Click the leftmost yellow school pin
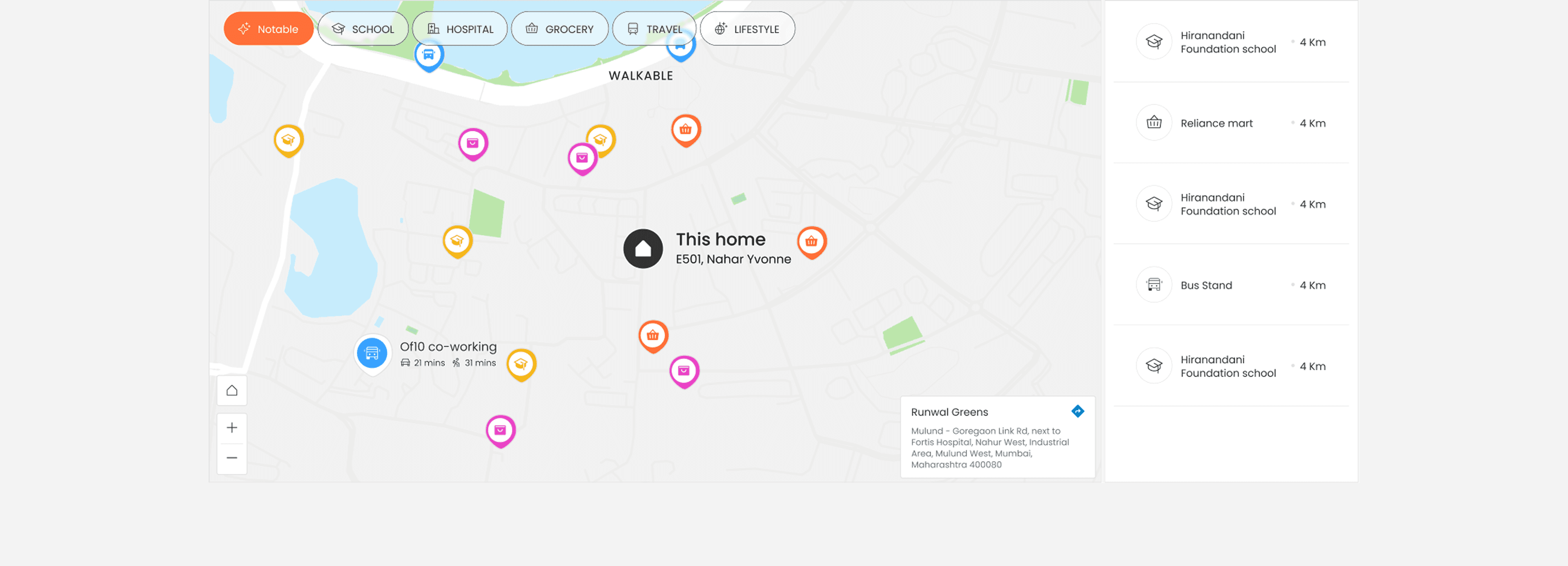 pyautogui.click(x=289, y=140)
